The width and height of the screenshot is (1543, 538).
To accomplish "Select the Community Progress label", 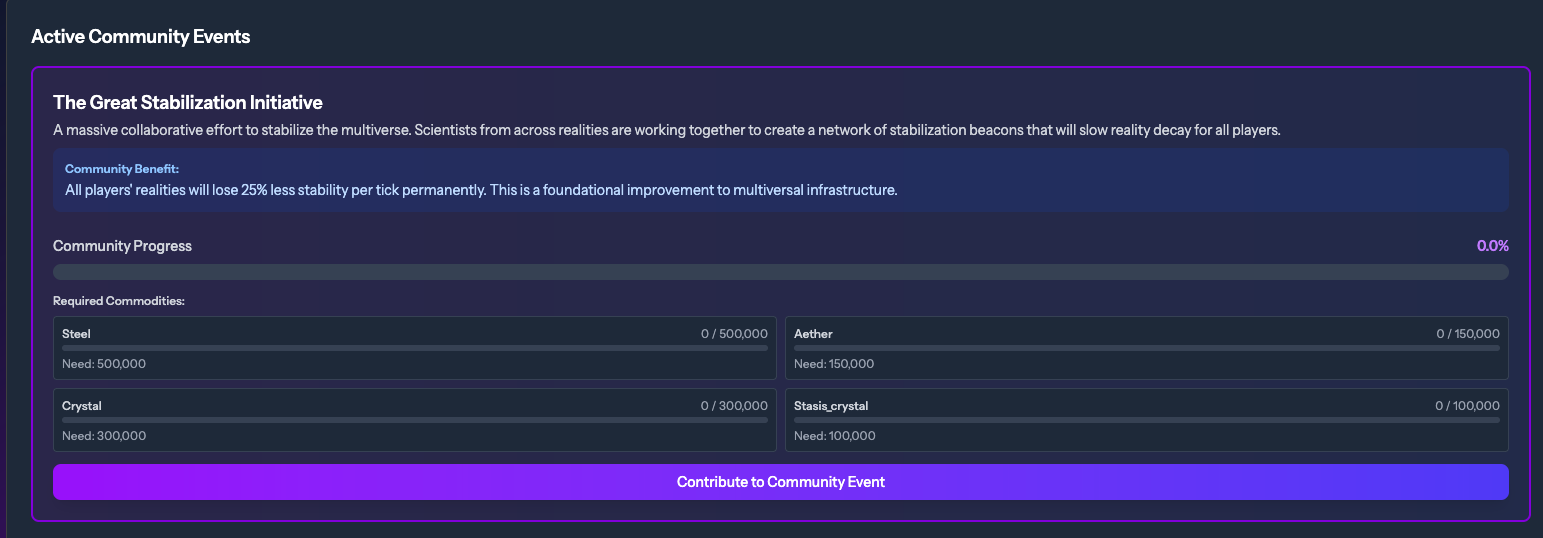I will pos(122,246).
